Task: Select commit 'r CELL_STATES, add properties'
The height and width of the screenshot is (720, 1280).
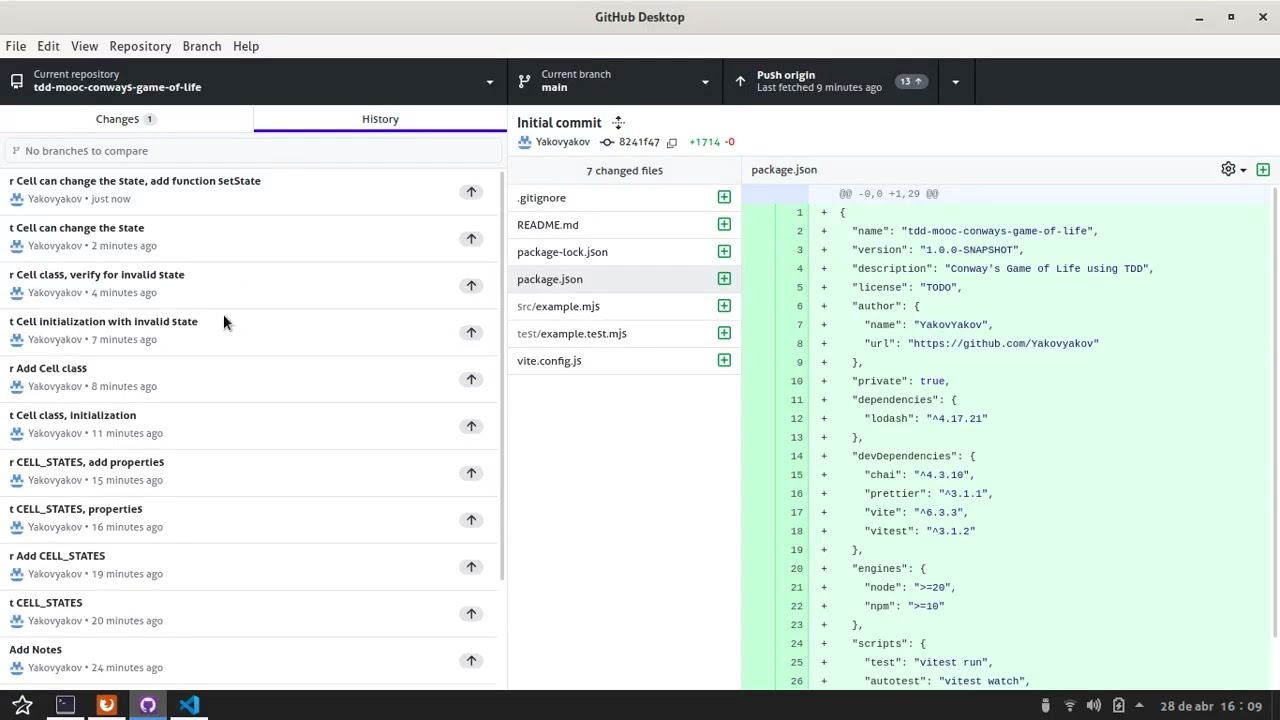Action: pyautogui.click(x=248, y=472)
